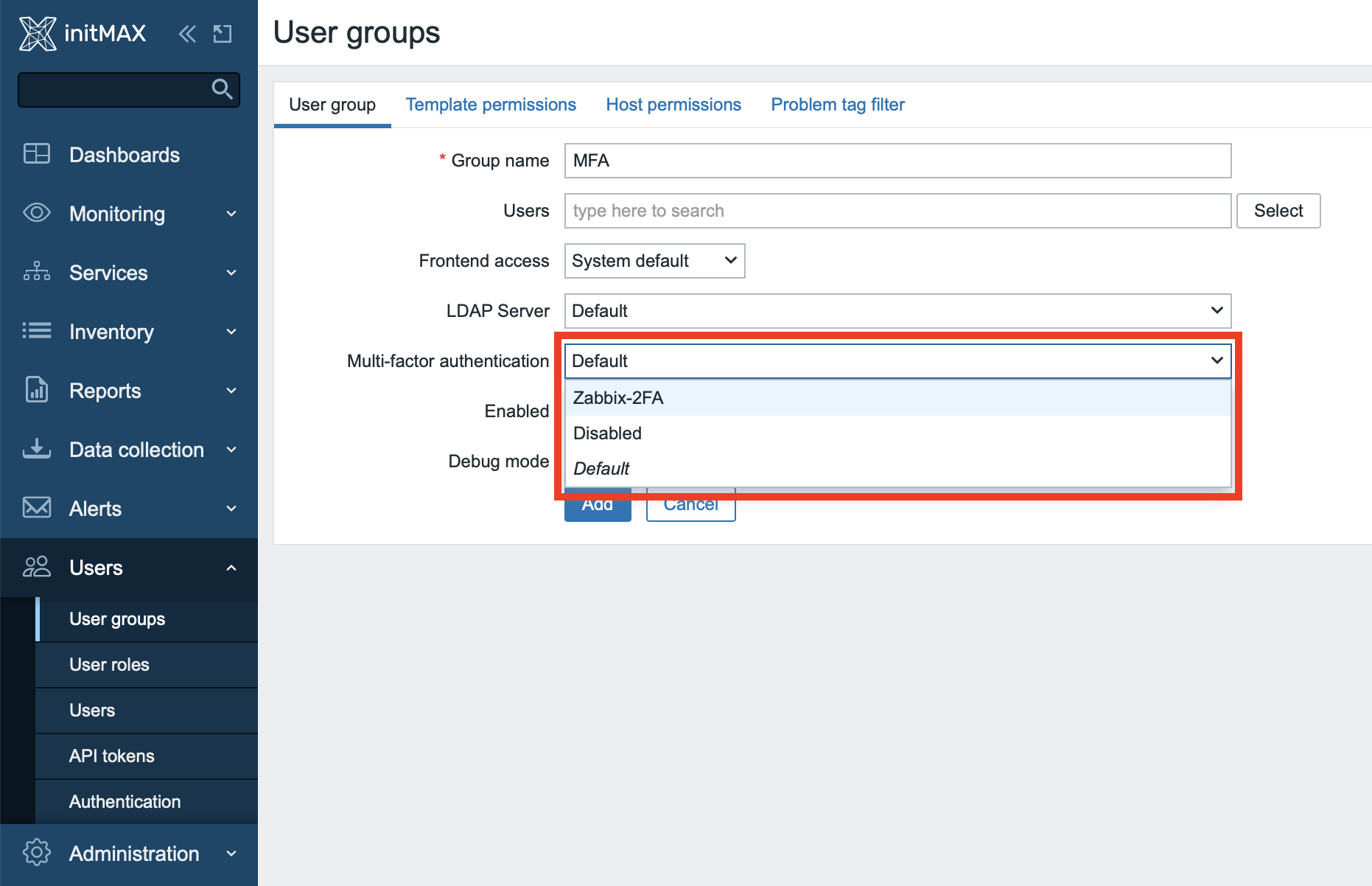Click the initMAX logo icon
The image size is (1372, 886).
[x=37, y=33]
